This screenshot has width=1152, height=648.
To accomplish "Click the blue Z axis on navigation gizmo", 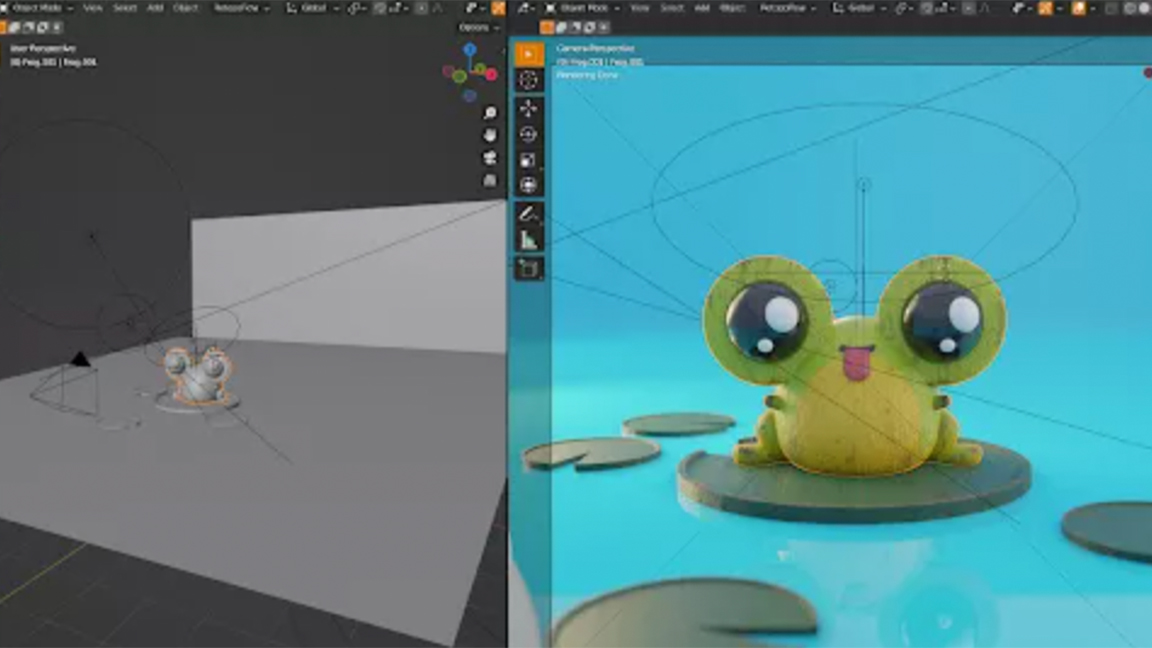I will tap(470, 49).
